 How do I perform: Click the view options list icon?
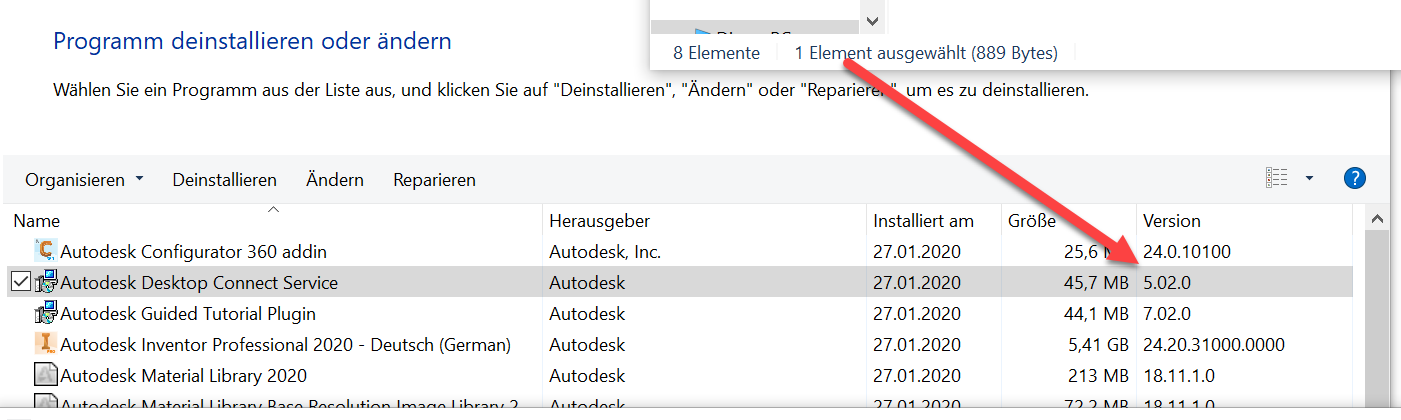[x=1277, y=179]
